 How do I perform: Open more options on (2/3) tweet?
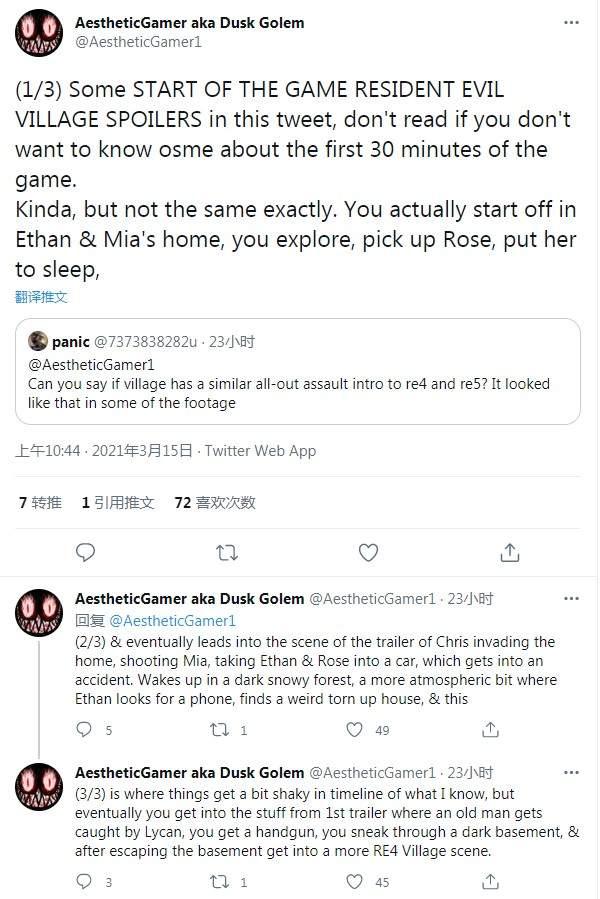[571, 599]
